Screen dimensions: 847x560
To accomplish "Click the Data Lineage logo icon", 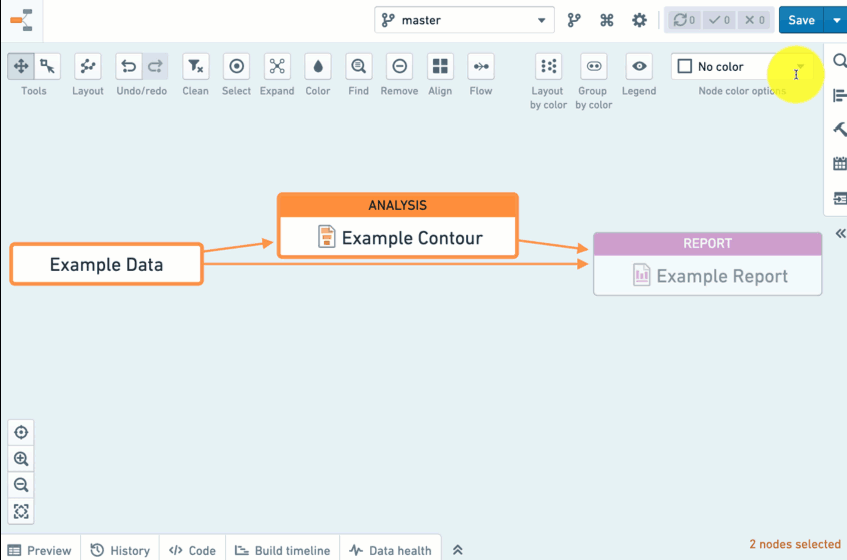I will coord(22,21).
